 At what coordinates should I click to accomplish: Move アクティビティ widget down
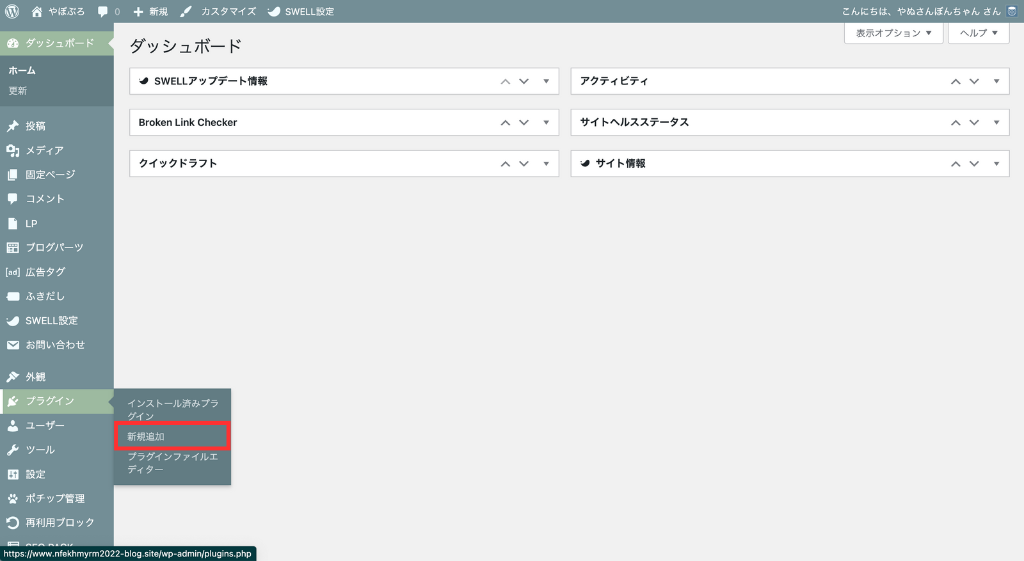coord(974,82)
